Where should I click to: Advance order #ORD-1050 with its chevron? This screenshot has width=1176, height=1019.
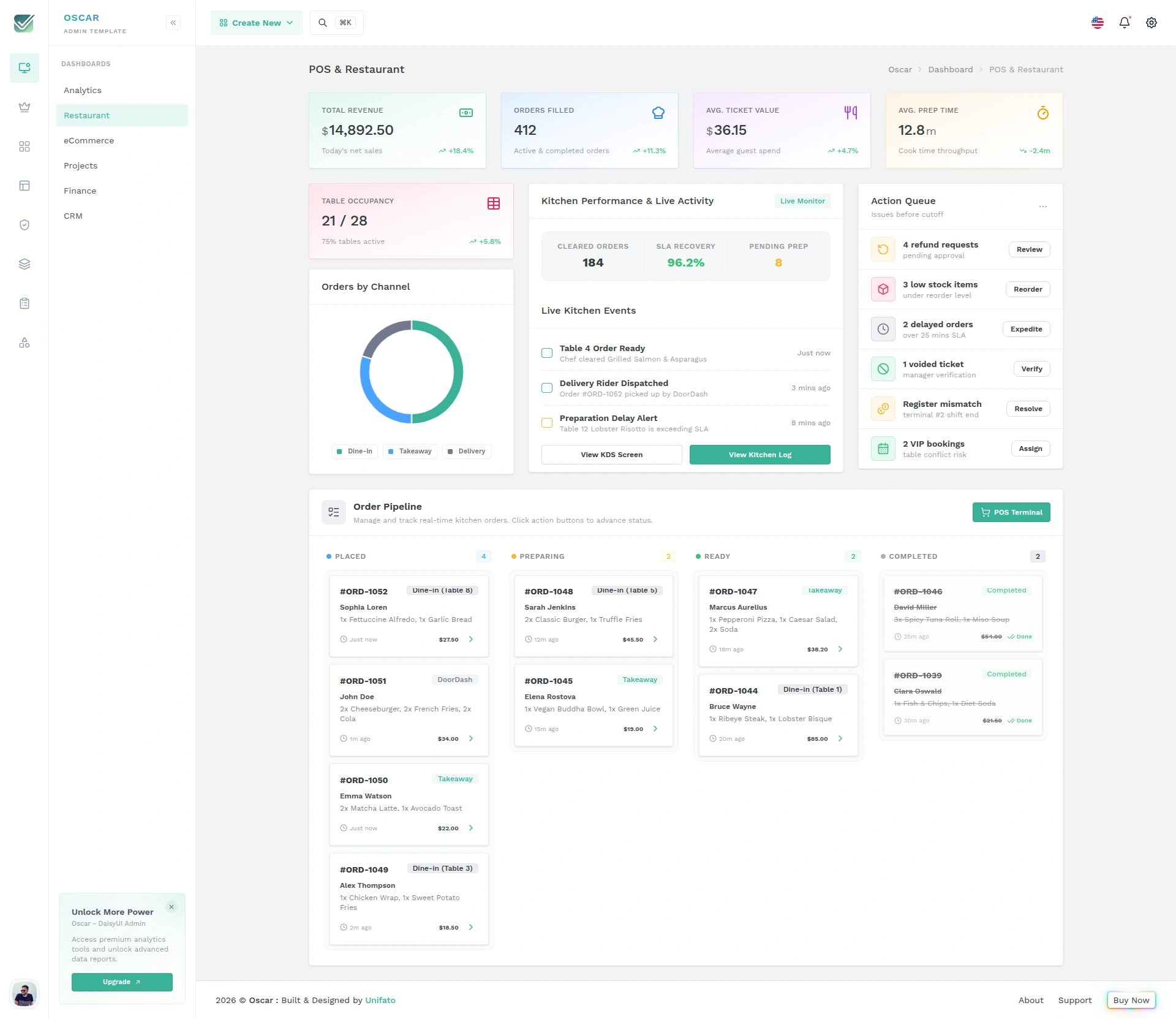[471, 828]
